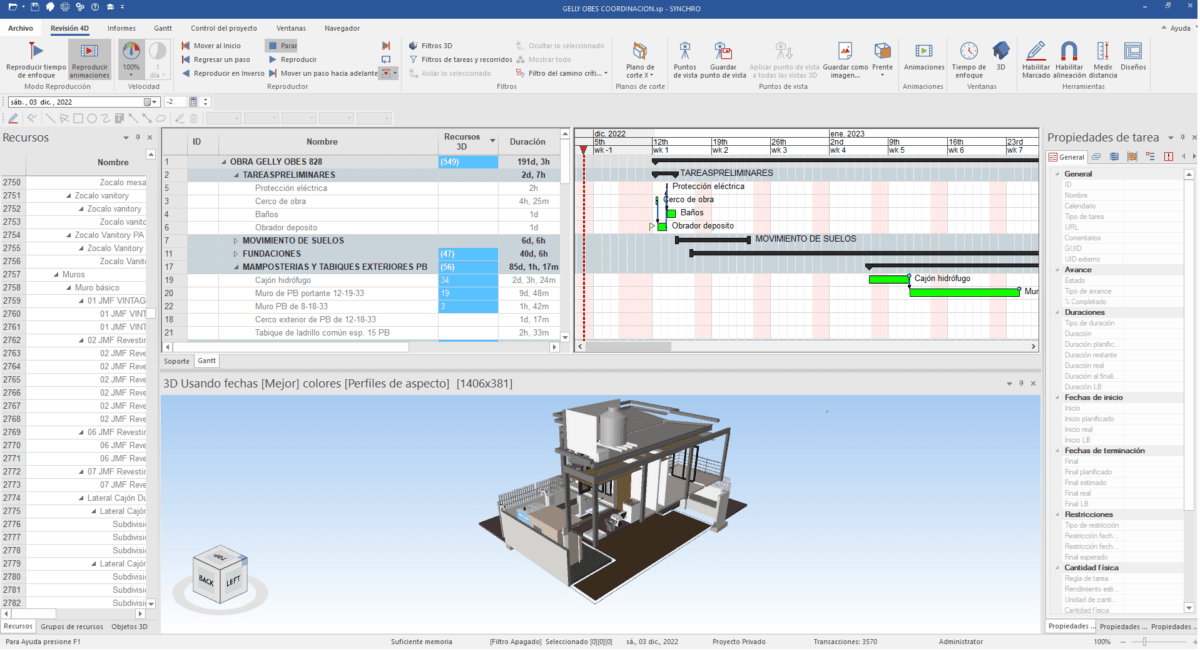Select the Medir distancia tool
The height and width of the screenshot is (651, 1200).
pos(1103,51)
